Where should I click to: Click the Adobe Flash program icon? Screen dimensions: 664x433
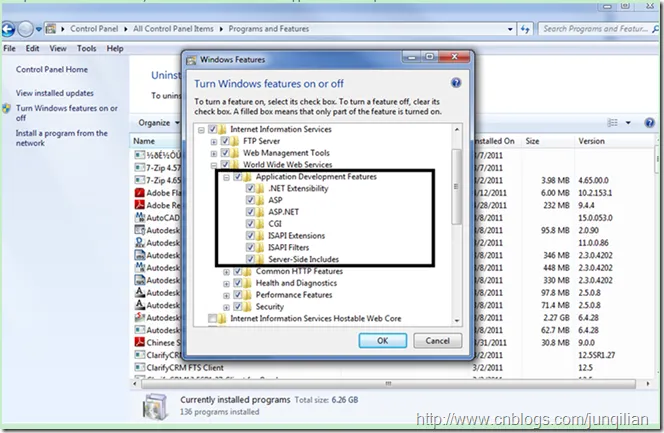[x=139, y=193]
